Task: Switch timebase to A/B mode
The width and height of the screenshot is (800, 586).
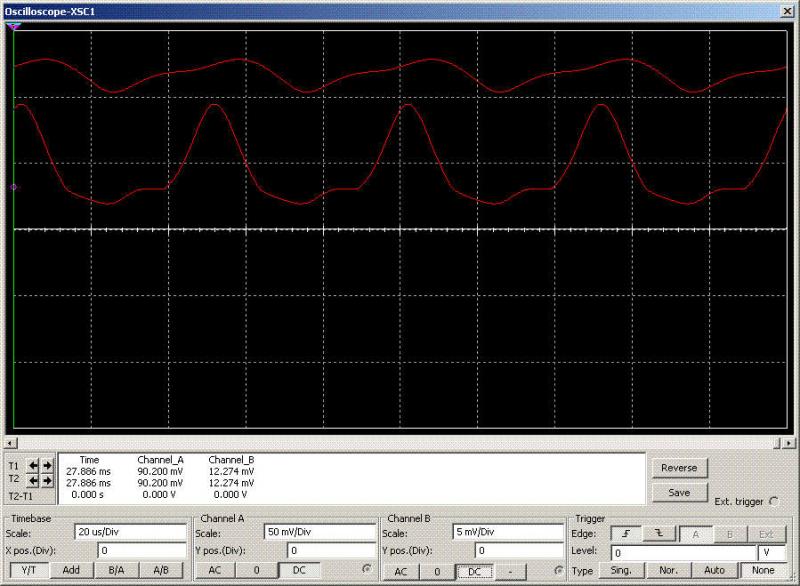Action: (x=161, y=570)
